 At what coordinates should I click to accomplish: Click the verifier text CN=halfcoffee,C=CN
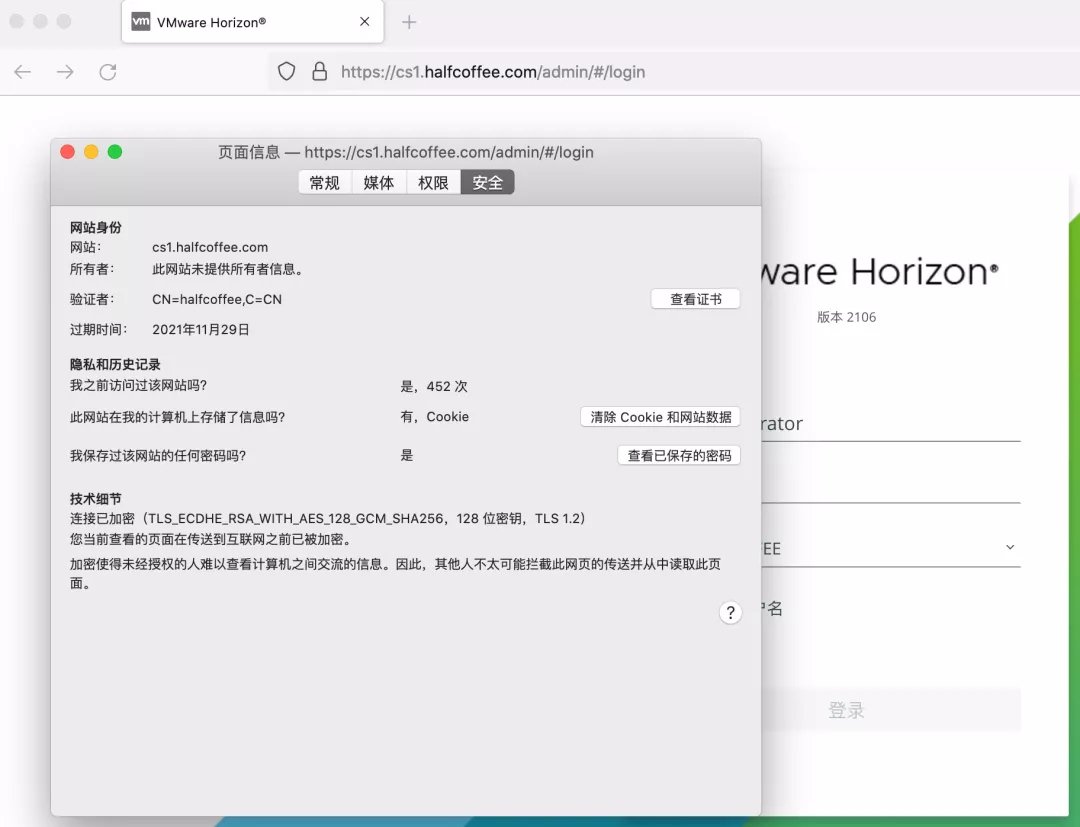click(x=217, y=299)
